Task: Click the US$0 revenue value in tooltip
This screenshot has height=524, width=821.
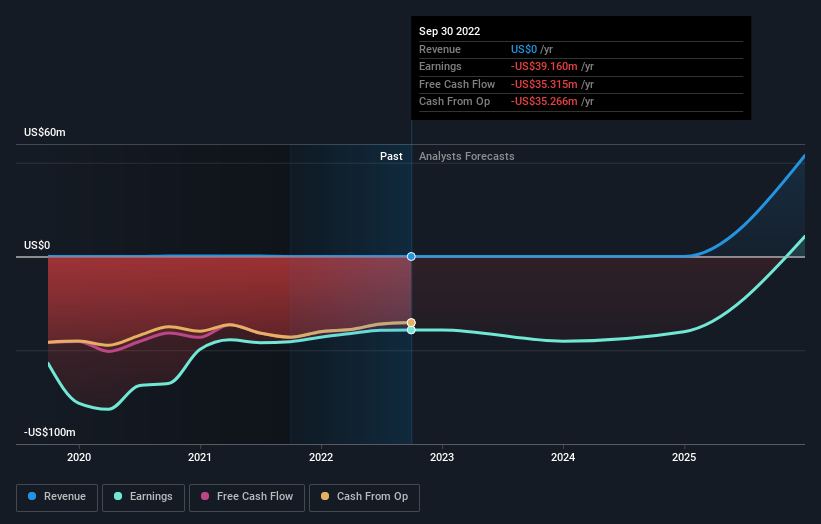Action: point(524,49)
